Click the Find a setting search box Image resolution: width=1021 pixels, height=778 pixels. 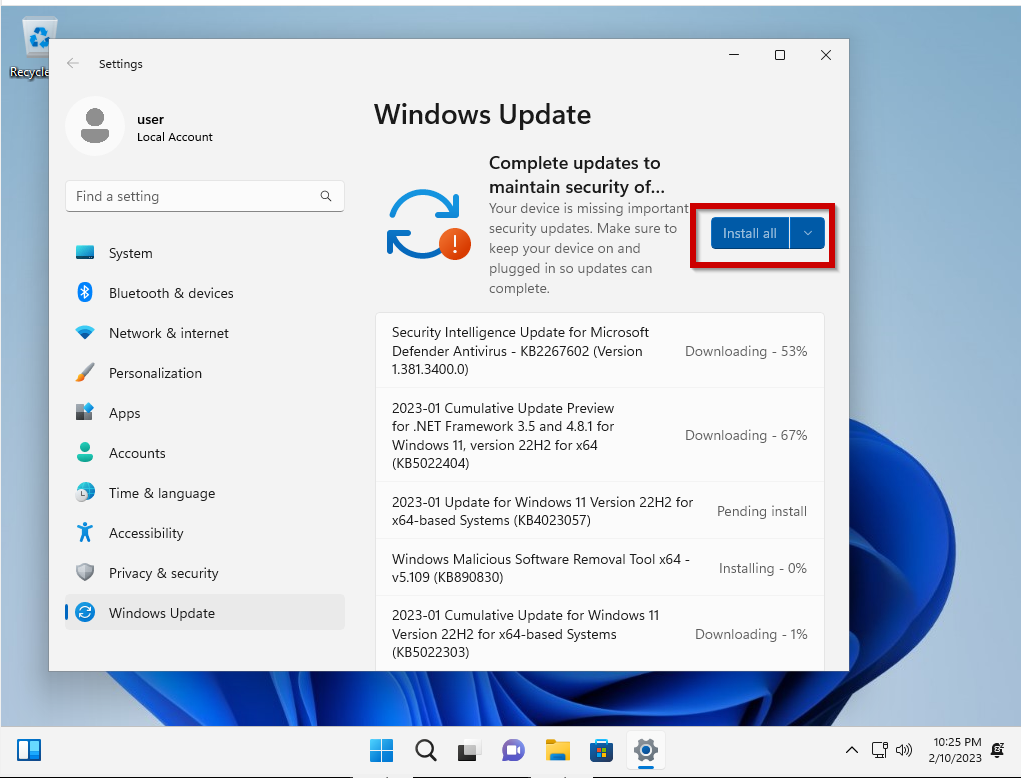tap(205, 196)
